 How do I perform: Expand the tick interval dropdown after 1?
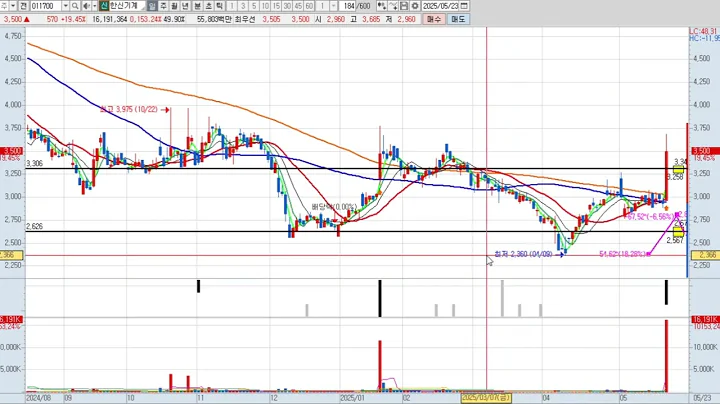(334, 6)
